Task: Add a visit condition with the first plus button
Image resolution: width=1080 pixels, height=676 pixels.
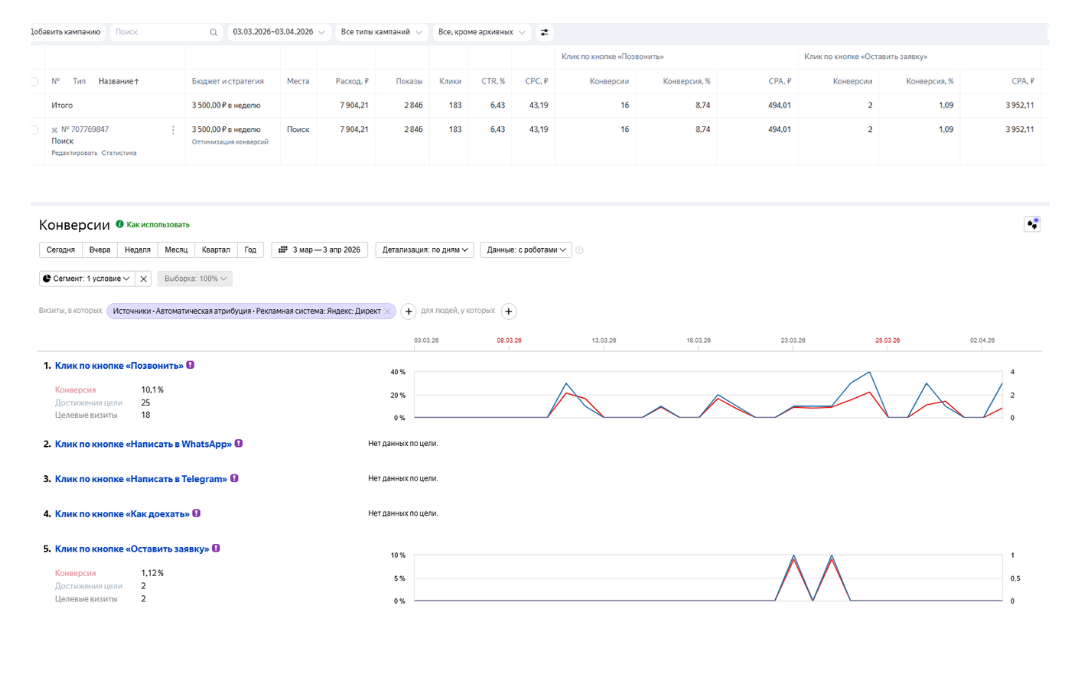Action: (x=408, y=312)
